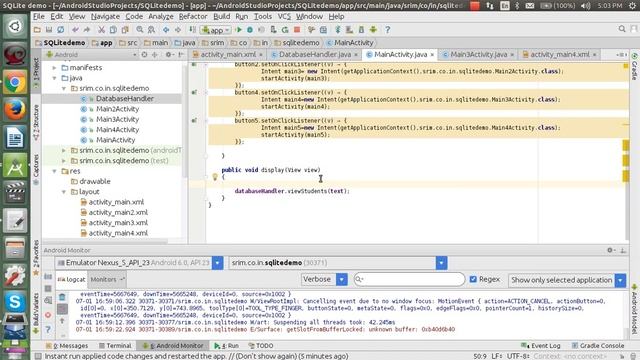The image size is (640, 360).
Task: Save all with floppy disk icon
Action: point(49,29)
